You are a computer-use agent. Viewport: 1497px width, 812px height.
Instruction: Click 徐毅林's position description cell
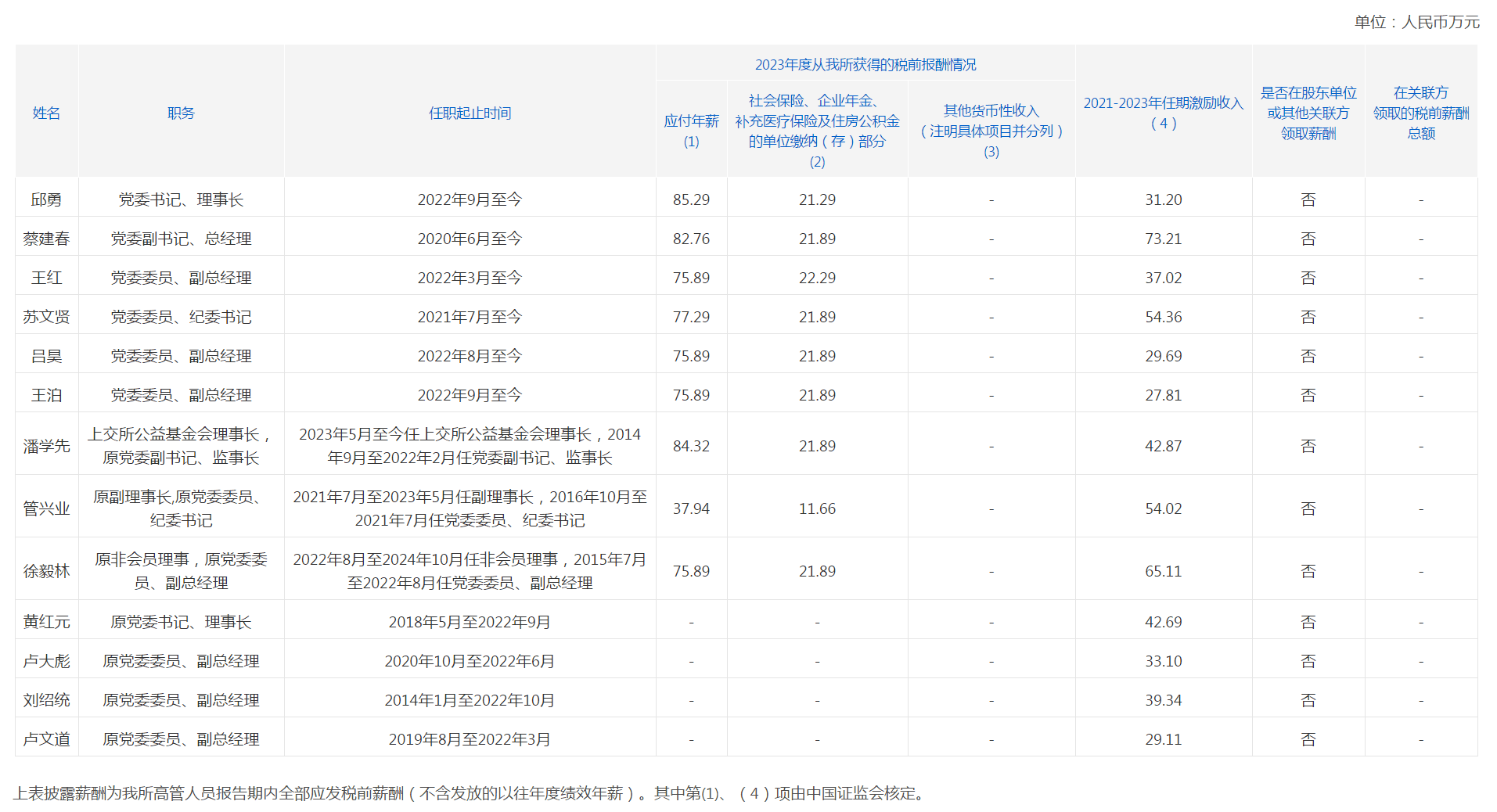click(x=181, y=571)
